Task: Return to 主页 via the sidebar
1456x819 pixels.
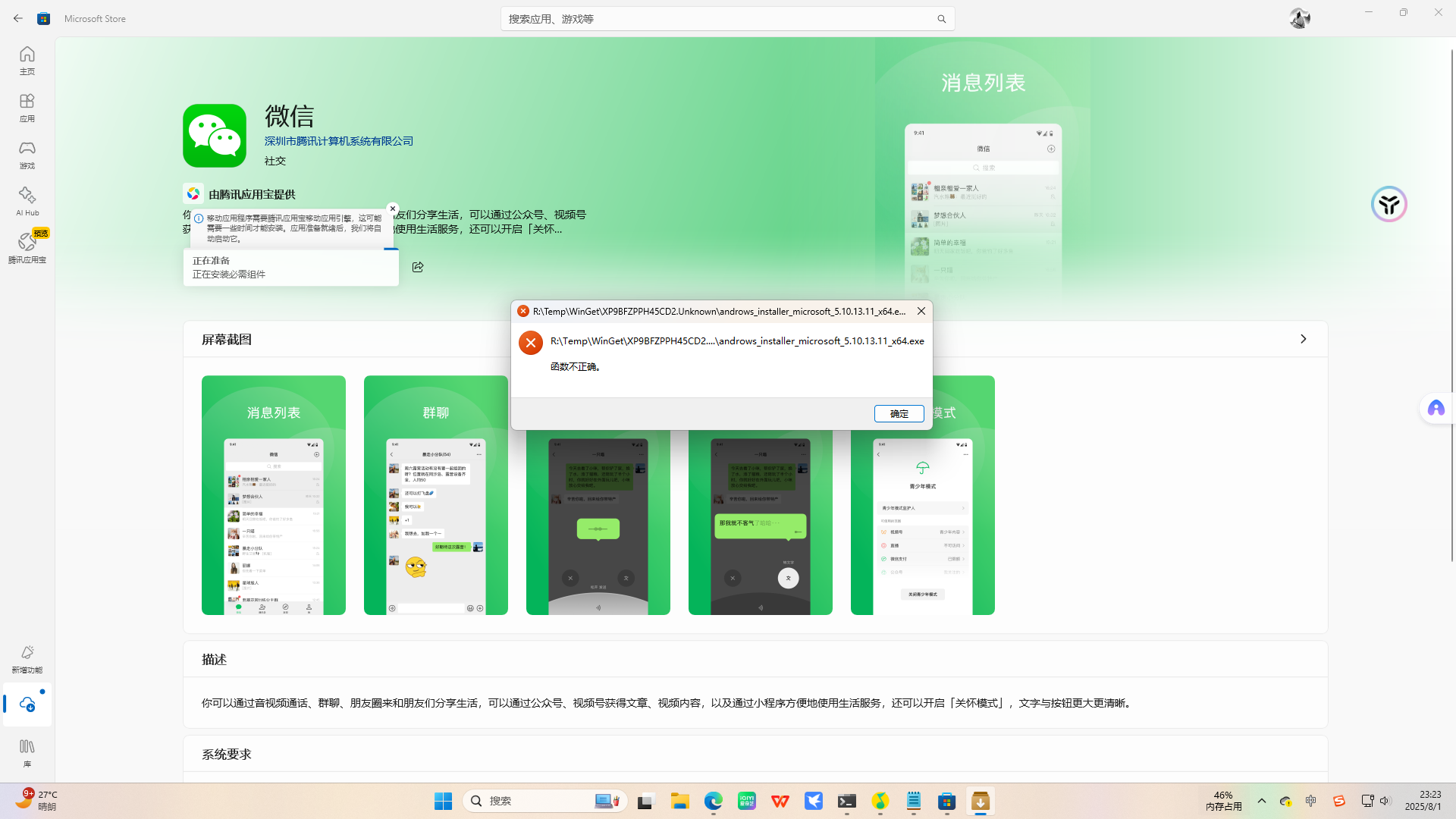Action: tap(27, 59)
